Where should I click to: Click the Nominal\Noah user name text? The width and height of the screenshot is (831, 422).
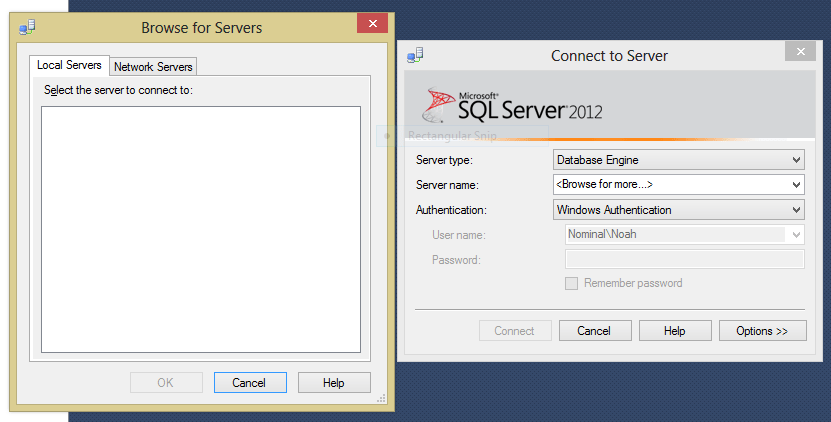coord(602,234)
